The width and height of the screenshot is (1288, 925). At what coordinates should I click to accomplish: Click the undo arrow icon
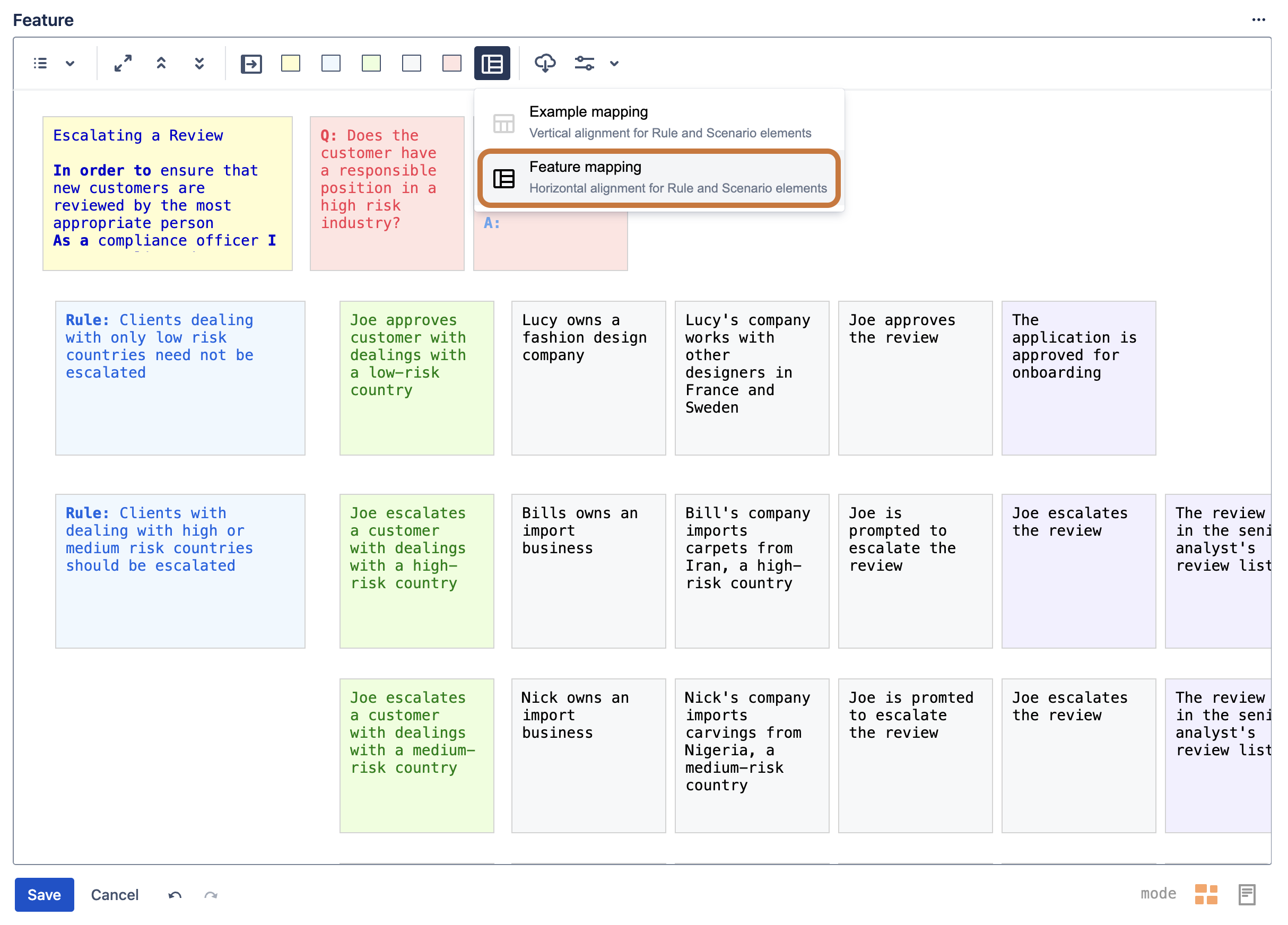175,895
